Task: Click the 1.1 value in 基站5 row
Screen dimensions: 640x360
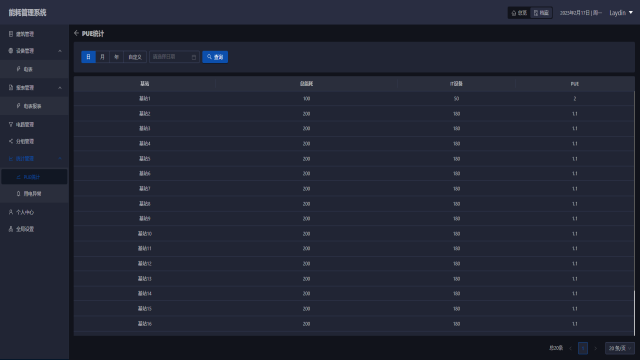Action: point(575,159)
